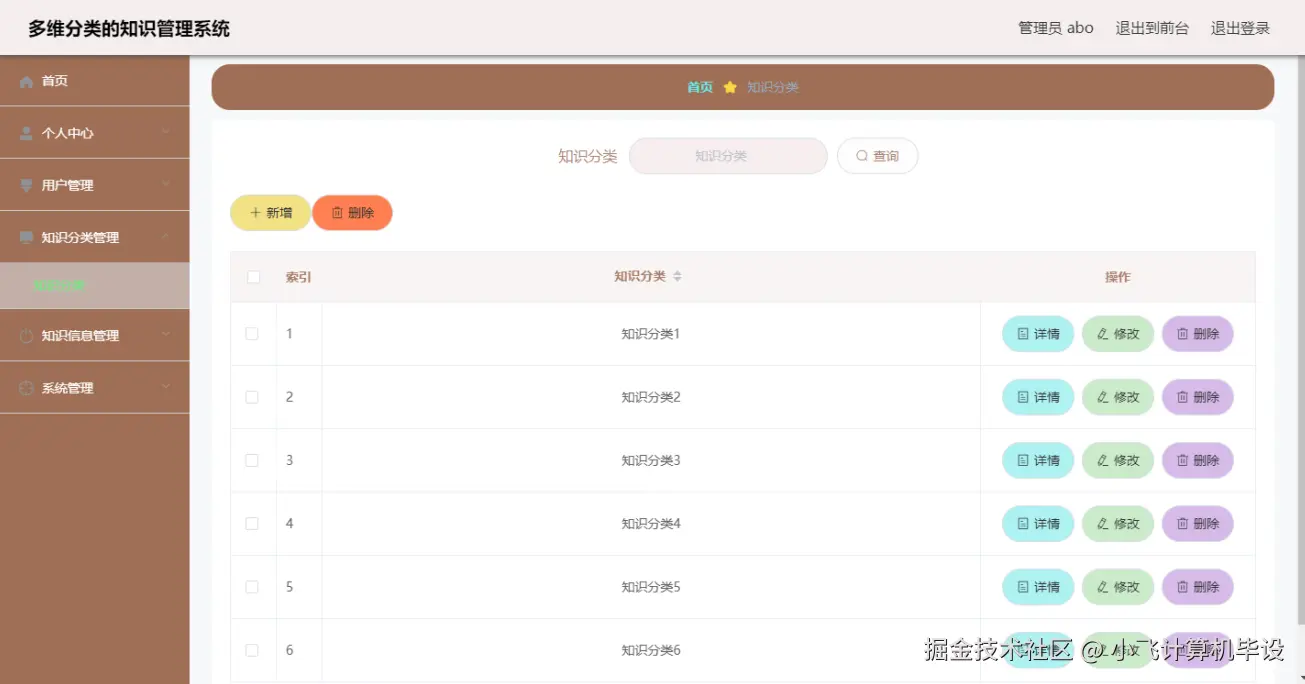Expand the 个人中心 sidebar menu
The image size is (1305, 684).
pyautogui.click(x=95, y=132)
